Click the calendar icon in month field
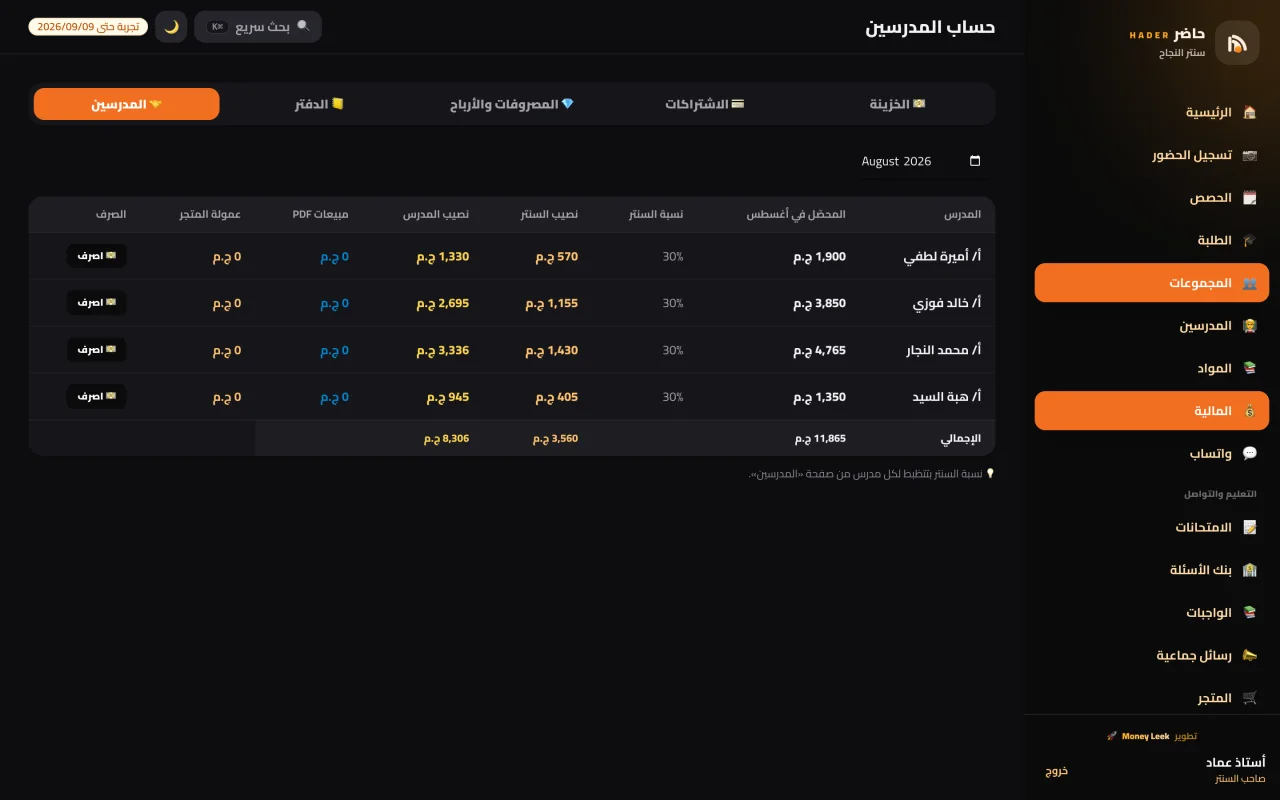 975,161
